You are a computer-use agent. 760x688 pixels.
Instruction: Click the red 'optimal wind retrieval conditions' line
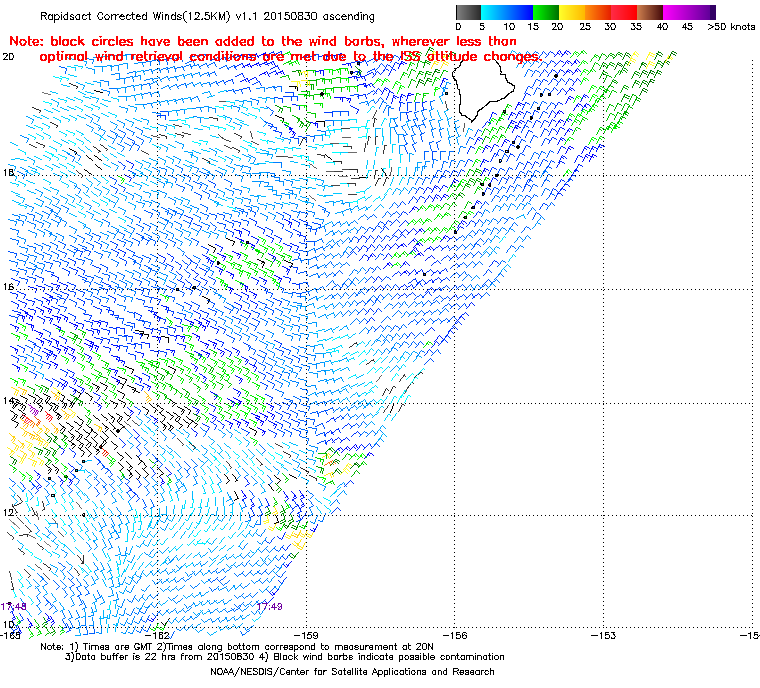coord(290,57)
